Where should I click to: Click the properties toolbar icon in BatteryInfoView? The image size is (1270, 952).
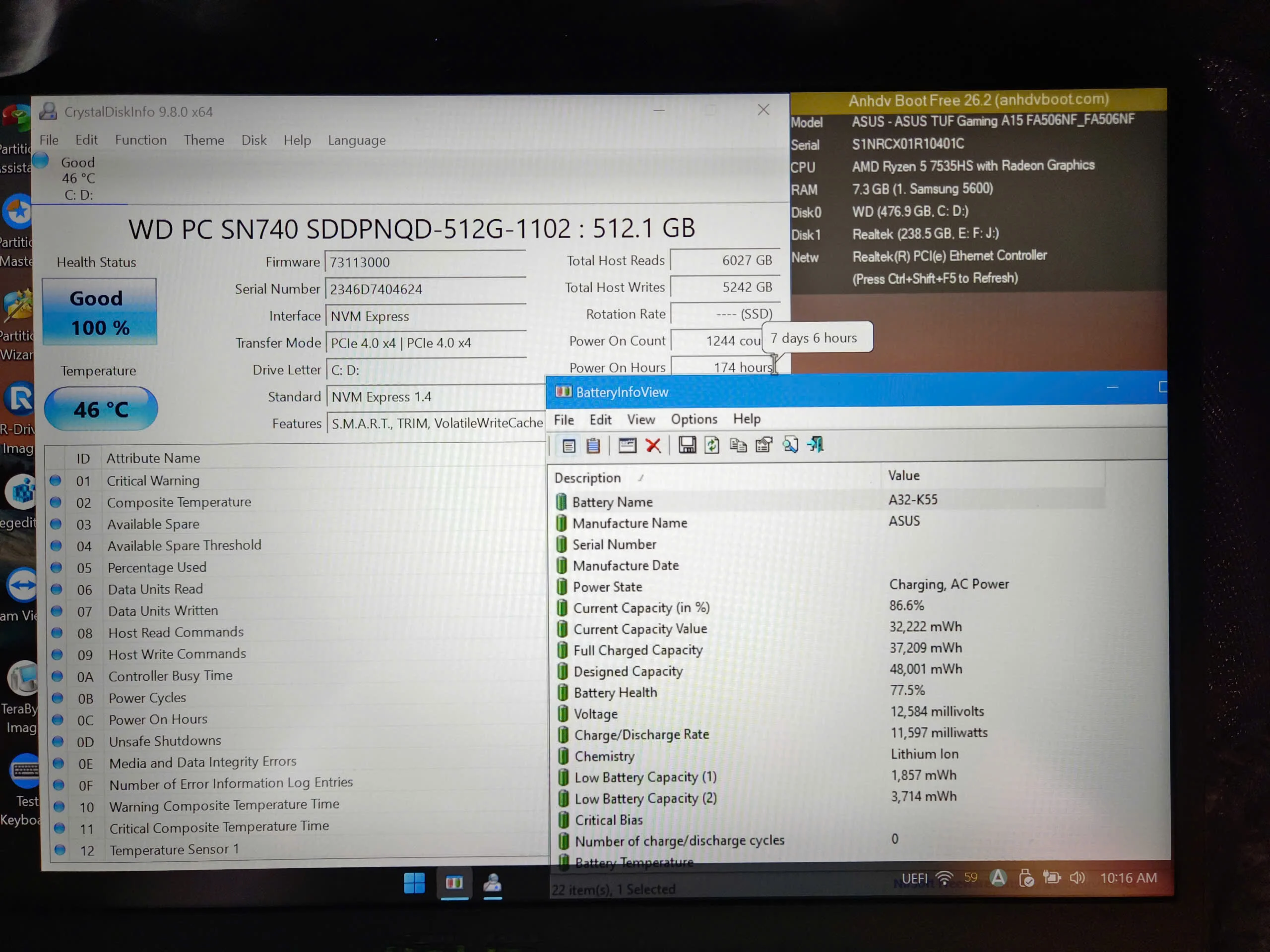pos(763,445)
